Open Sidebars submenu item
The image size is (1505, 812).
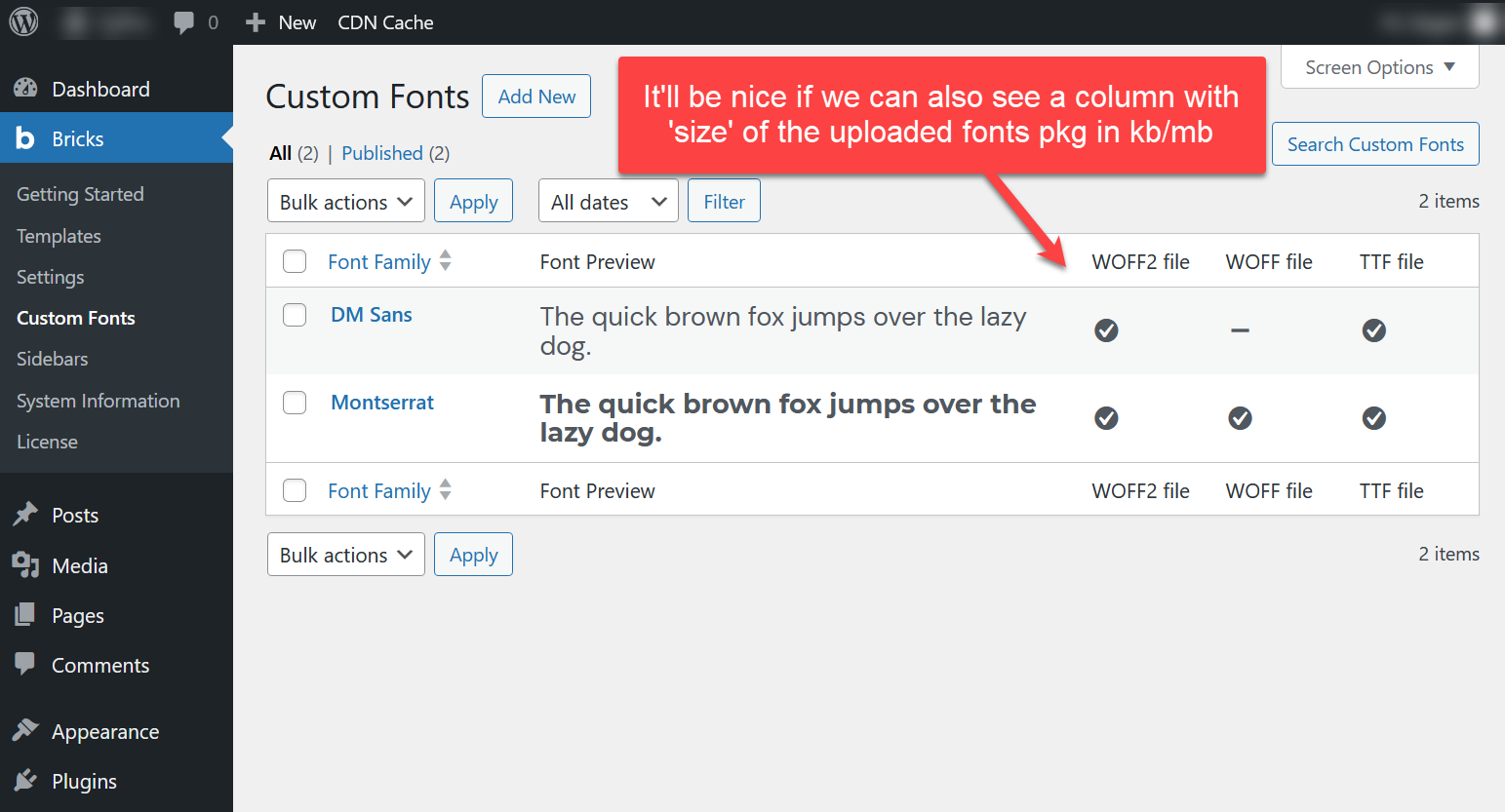click(x=53, y=359)
